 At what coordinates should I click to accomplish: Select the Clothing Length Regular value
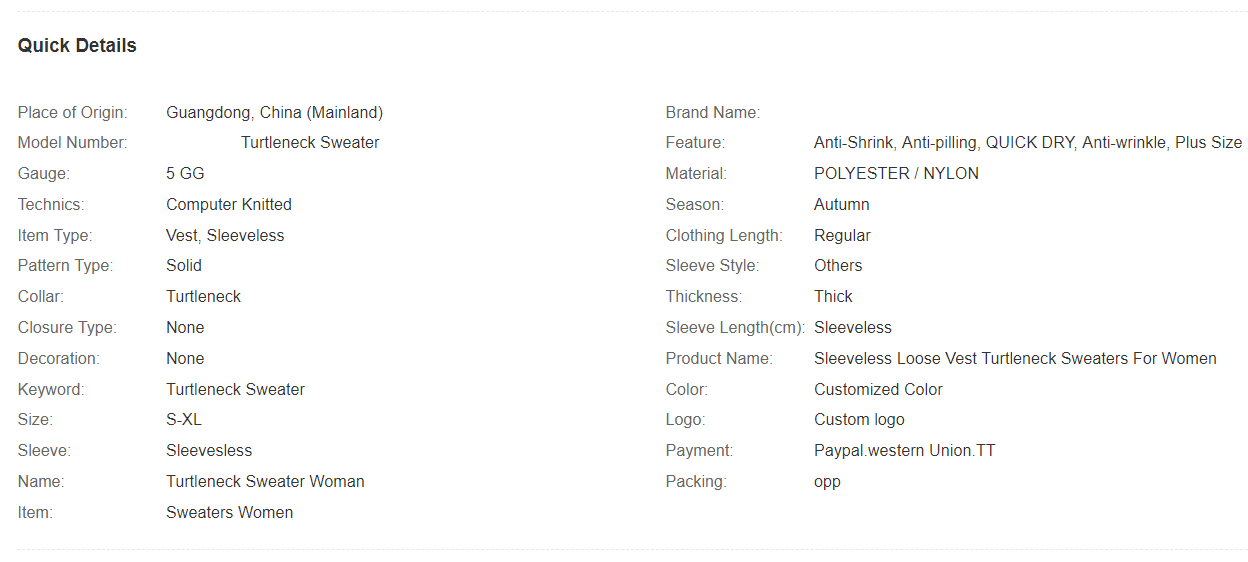(842, 236)
